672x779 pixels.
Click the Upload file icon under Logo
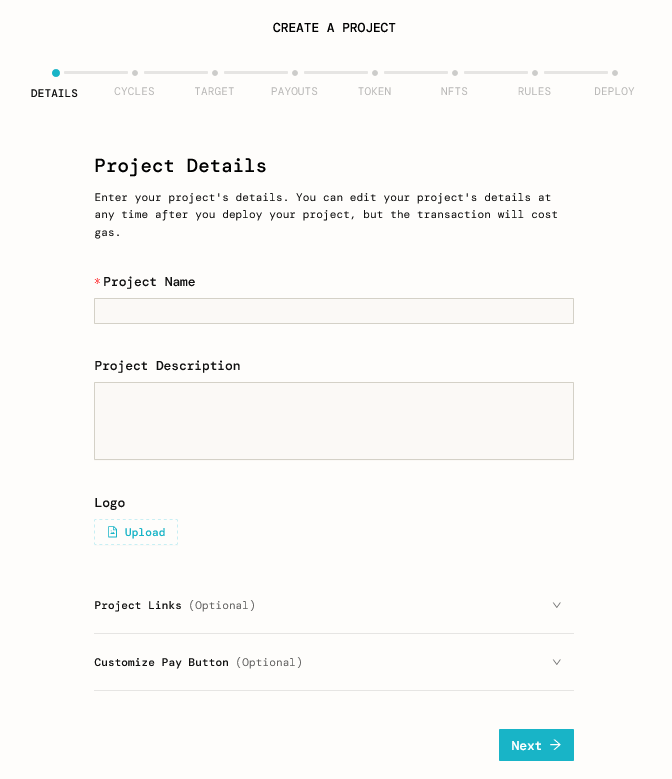tap(113, 532)
